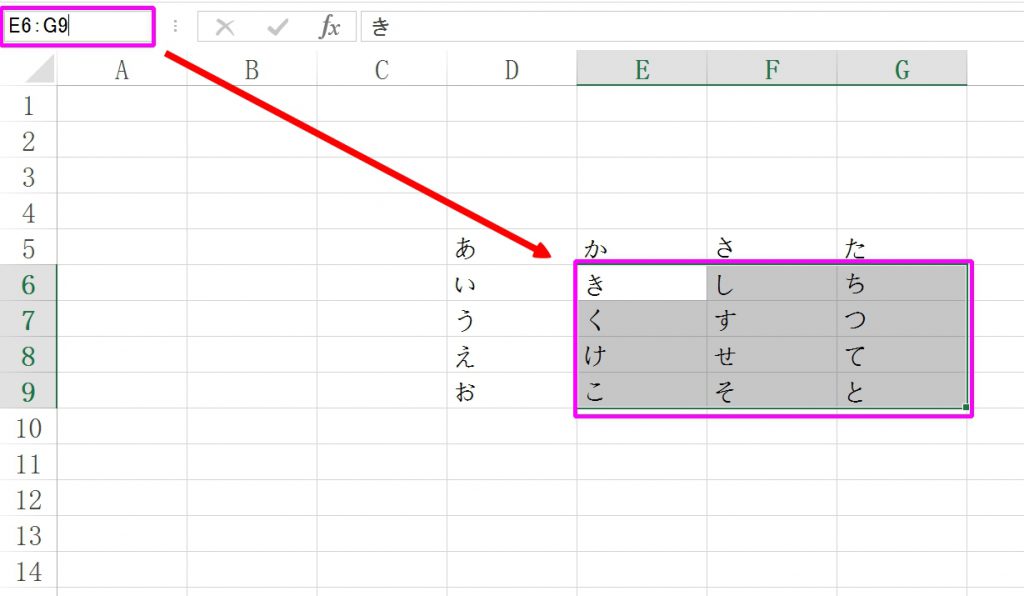Select row 12 header

tap(28, 500)
